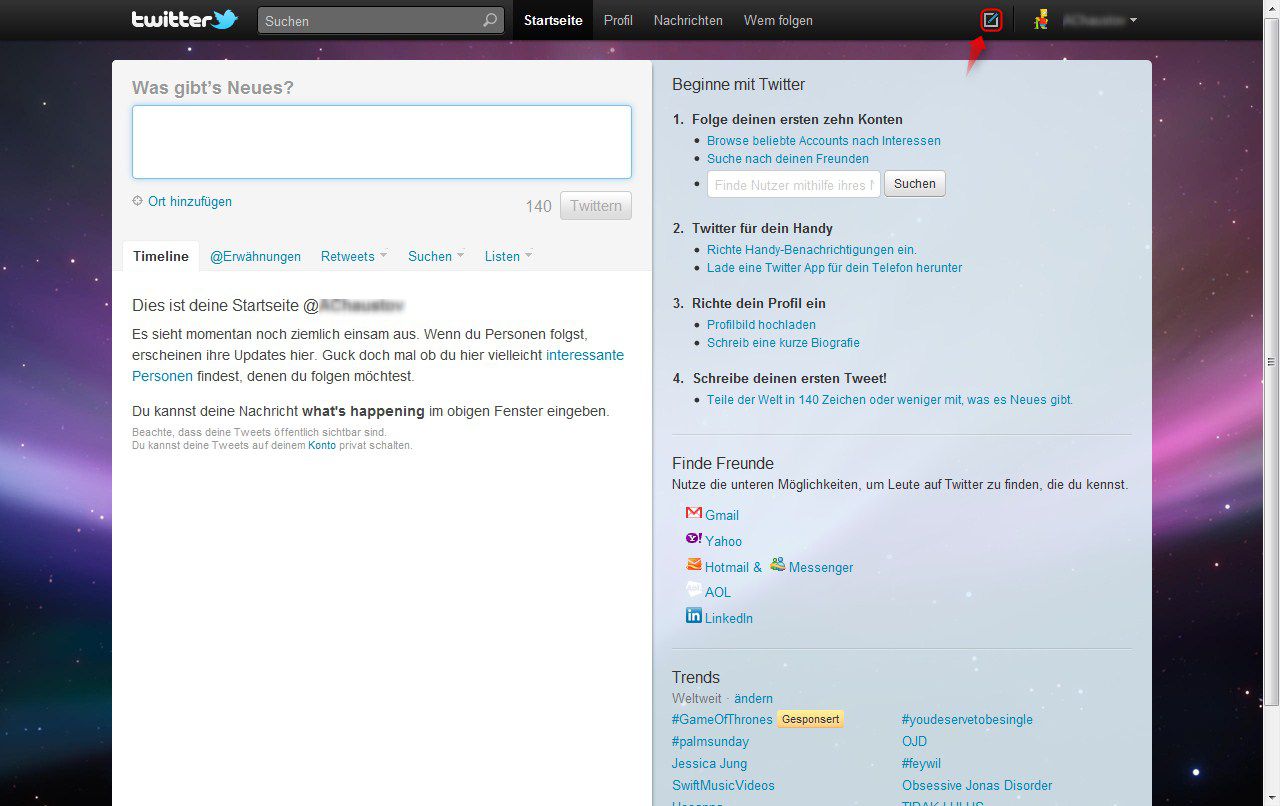This screenshot has width=1280, height=806.
Task: Click the user avatar in top bar
Action: click(1041, 19)
